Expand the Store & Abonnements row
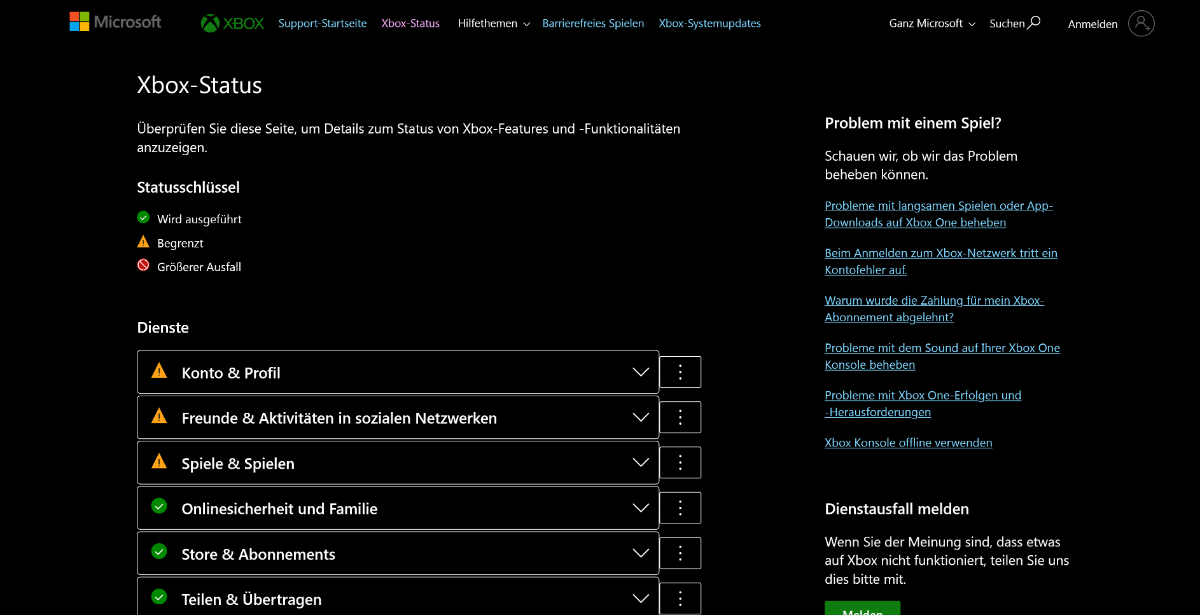Screen dimensions: 1200x615 [398, 553]
